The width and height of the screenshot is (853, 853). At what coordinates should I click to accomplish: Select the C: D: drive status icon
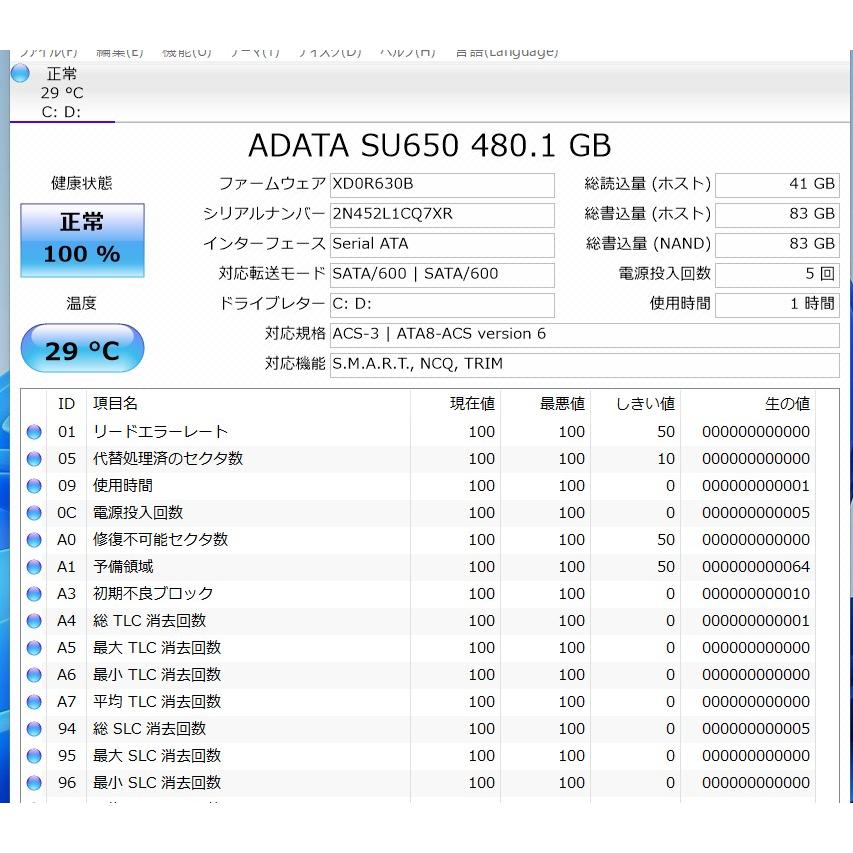(20, 73)
